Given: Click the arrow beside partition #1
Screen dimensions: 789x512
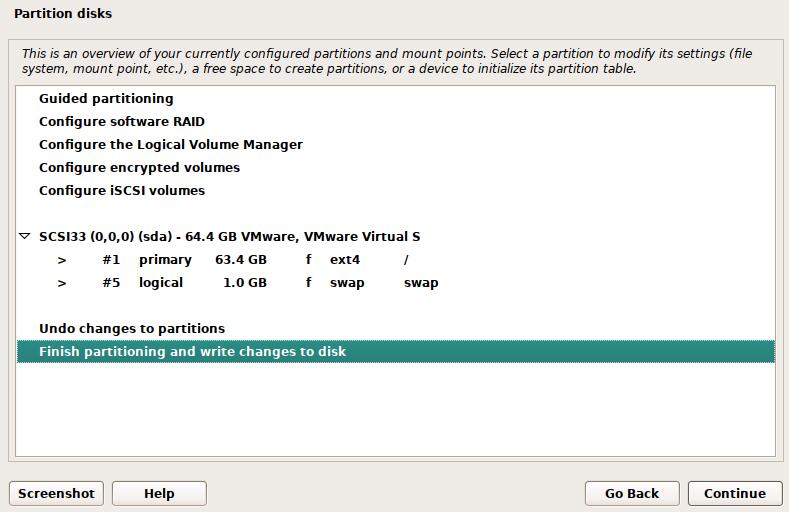Looking at the screenshot, I should (62, 260).
